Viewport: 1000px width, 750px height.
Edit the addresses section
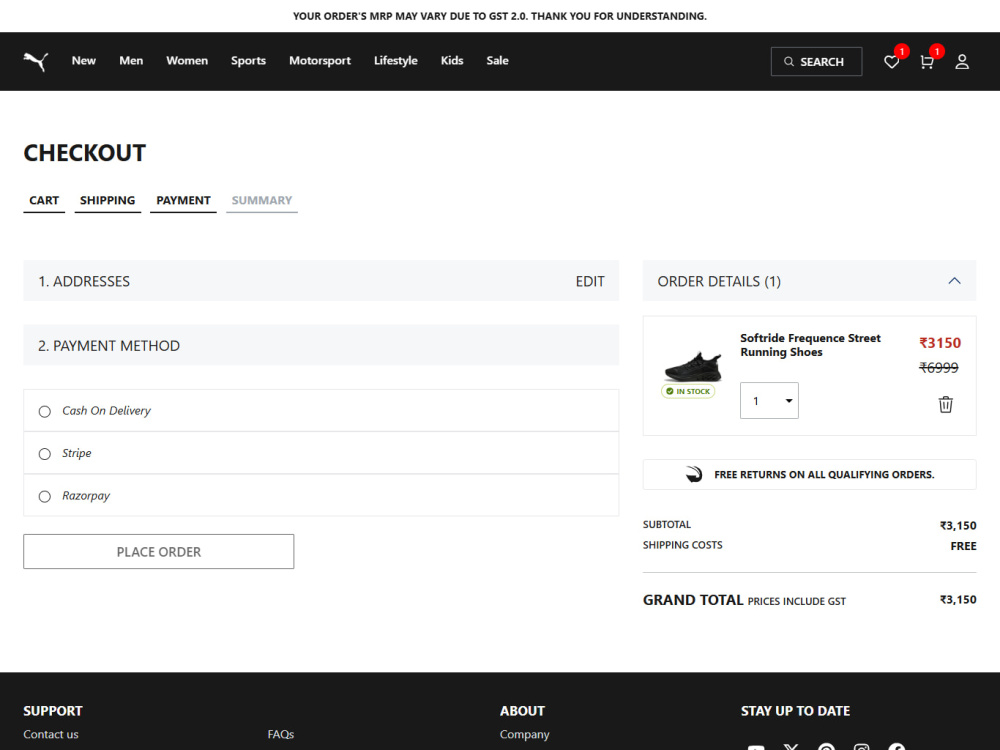click(x=590, y=281)
